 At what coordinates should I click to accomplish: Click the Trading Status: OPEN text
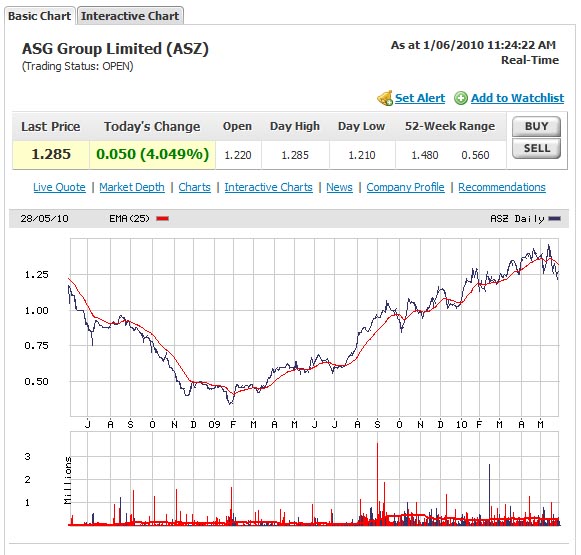coord(77,66)
